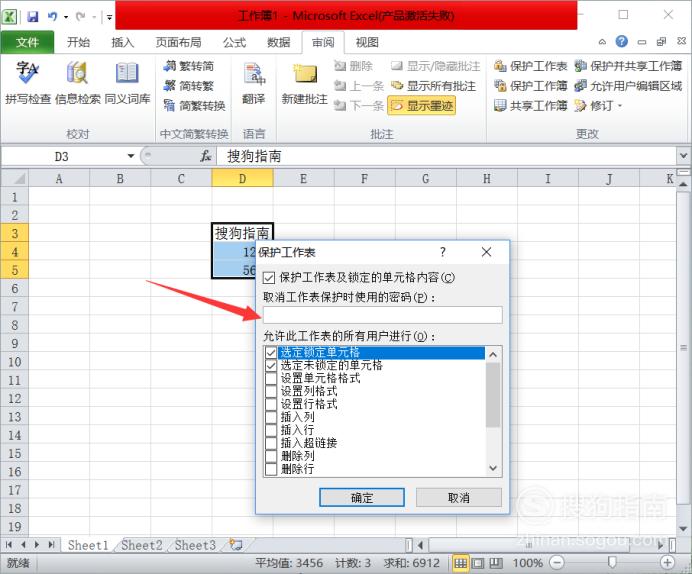Expand the formula bar
692x574 pixels.
coord(683,156)
